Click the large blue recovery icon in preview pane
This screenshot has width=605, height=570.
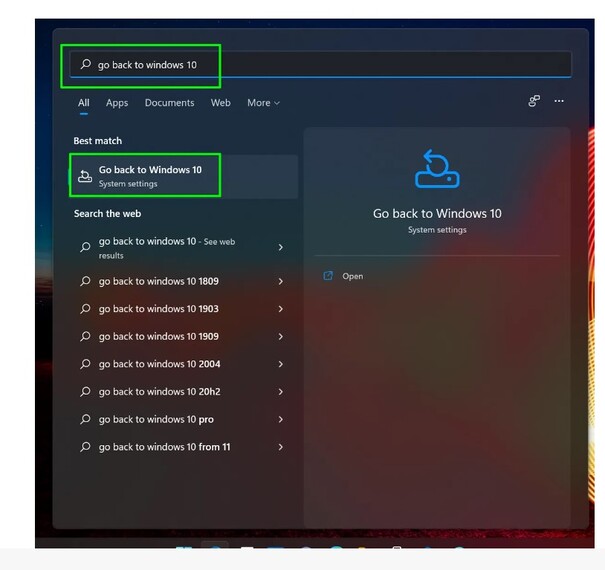coord(437,169)
